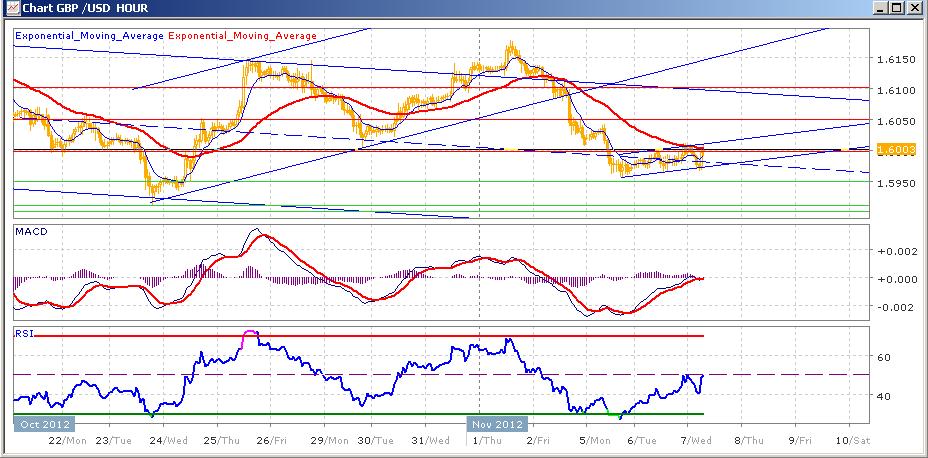Click the blue Exponential_Moving_Average legend label
The width and height of the screenshot is (928, 458).
tap(89, 36)
